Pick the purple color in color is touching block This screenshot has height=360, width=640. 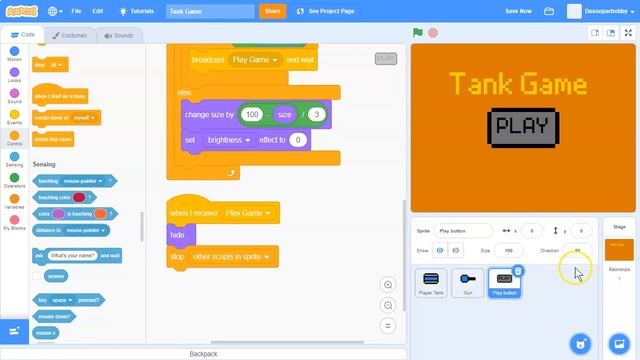pyautogui.click(x=58, y=214)
